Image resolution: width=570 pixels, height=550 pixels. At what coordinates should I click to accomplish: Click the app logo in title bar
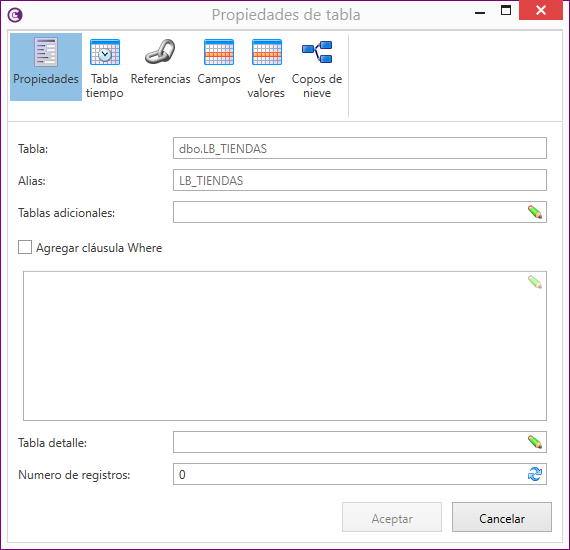point(15,15)
